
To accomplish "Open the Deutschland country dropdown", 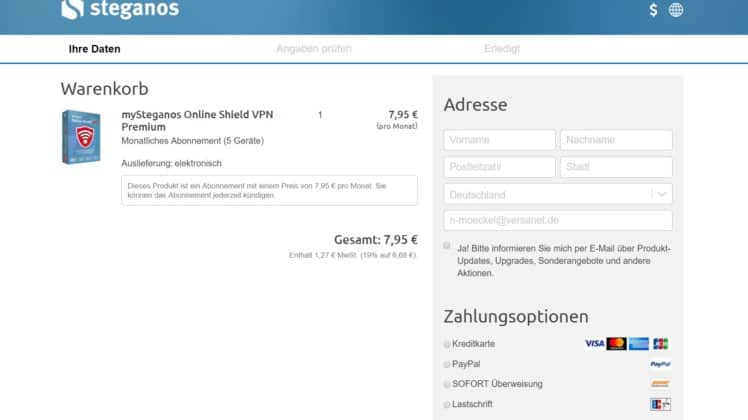I will pyautogui.click(x=558, y=194).
